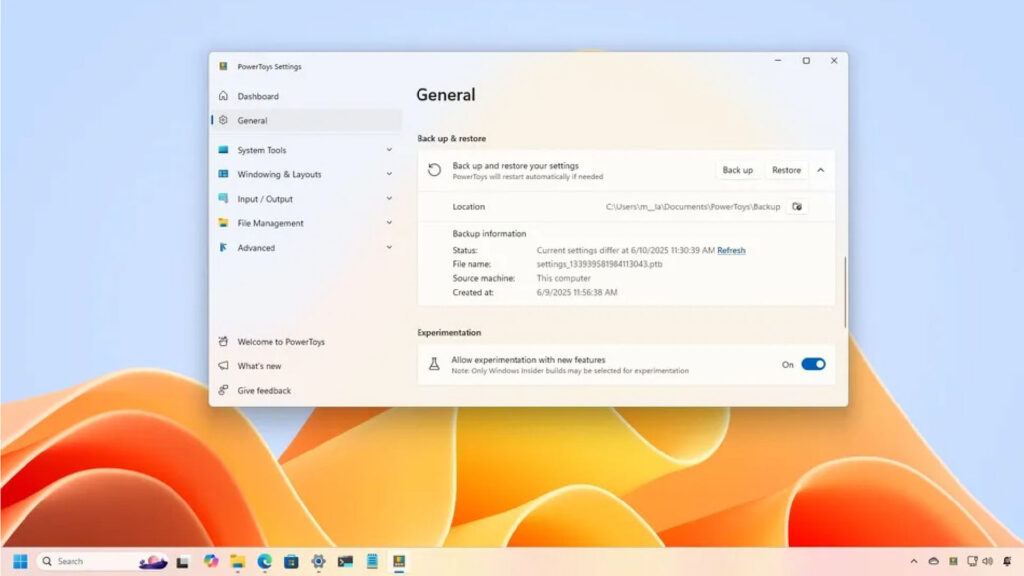
Task: Open Microsoft Edge from the taskbar
Action: (x=264, y=562)
